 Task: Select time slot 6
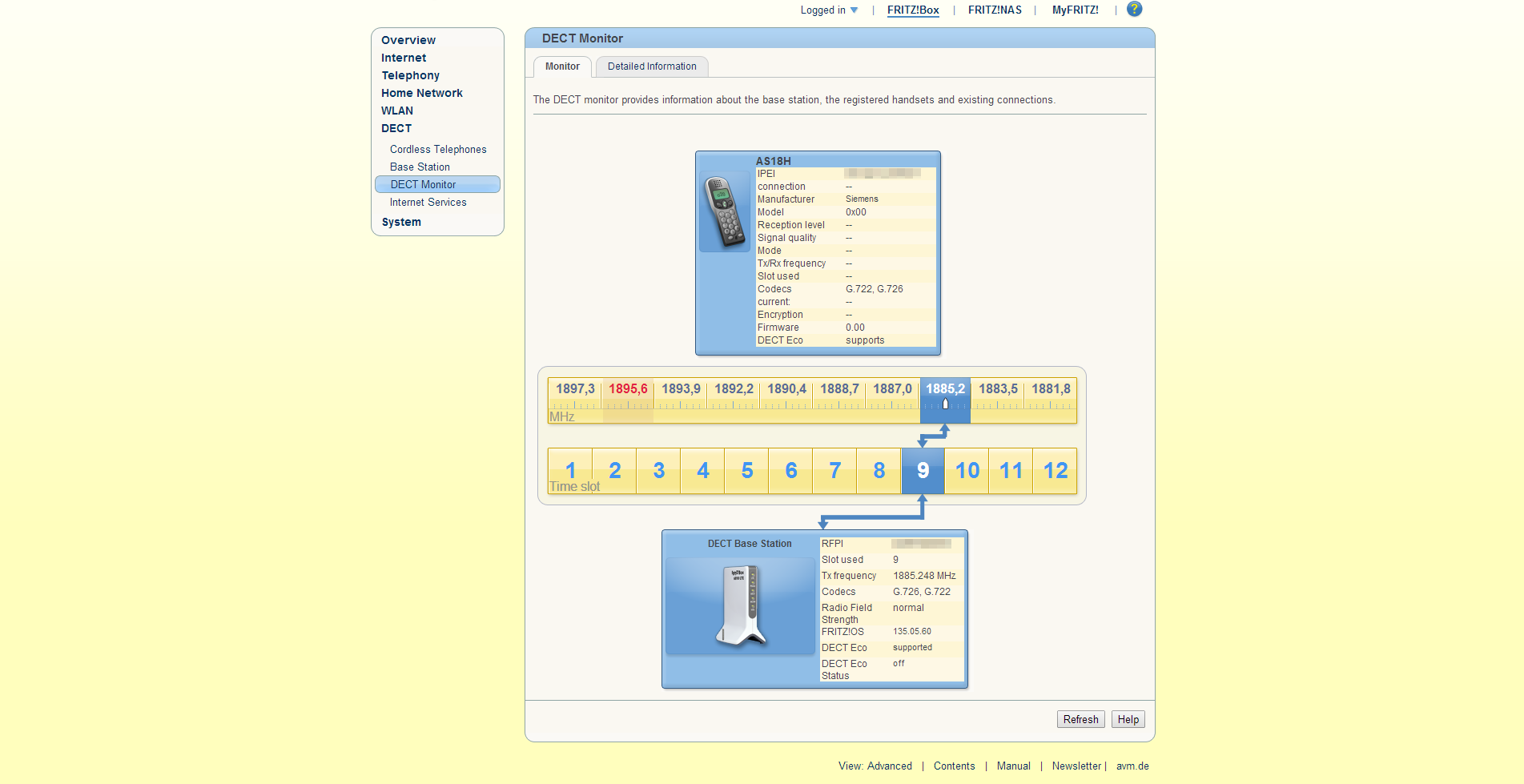(x=790, y=471)
